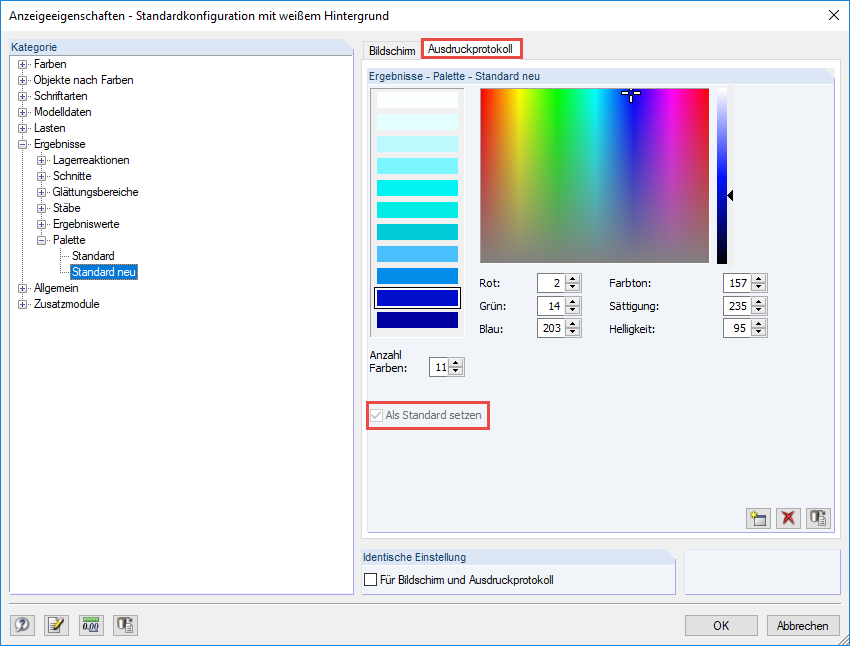Close the Anzeigeeigenschaften dialog

pyautogui.click(x=834, y=15)
